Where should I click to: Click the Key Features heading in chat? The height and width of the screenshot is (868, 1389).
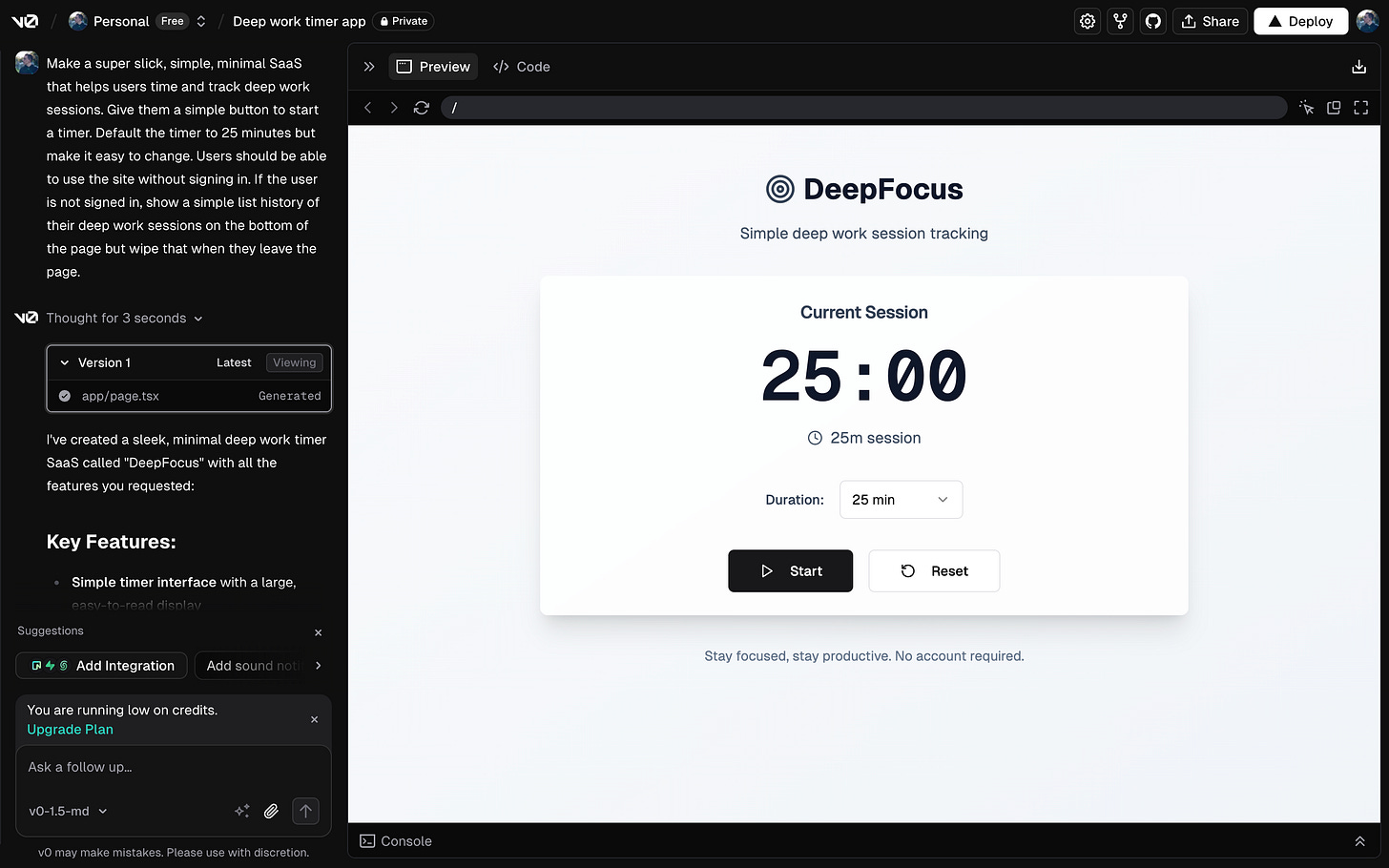(112, 542)
